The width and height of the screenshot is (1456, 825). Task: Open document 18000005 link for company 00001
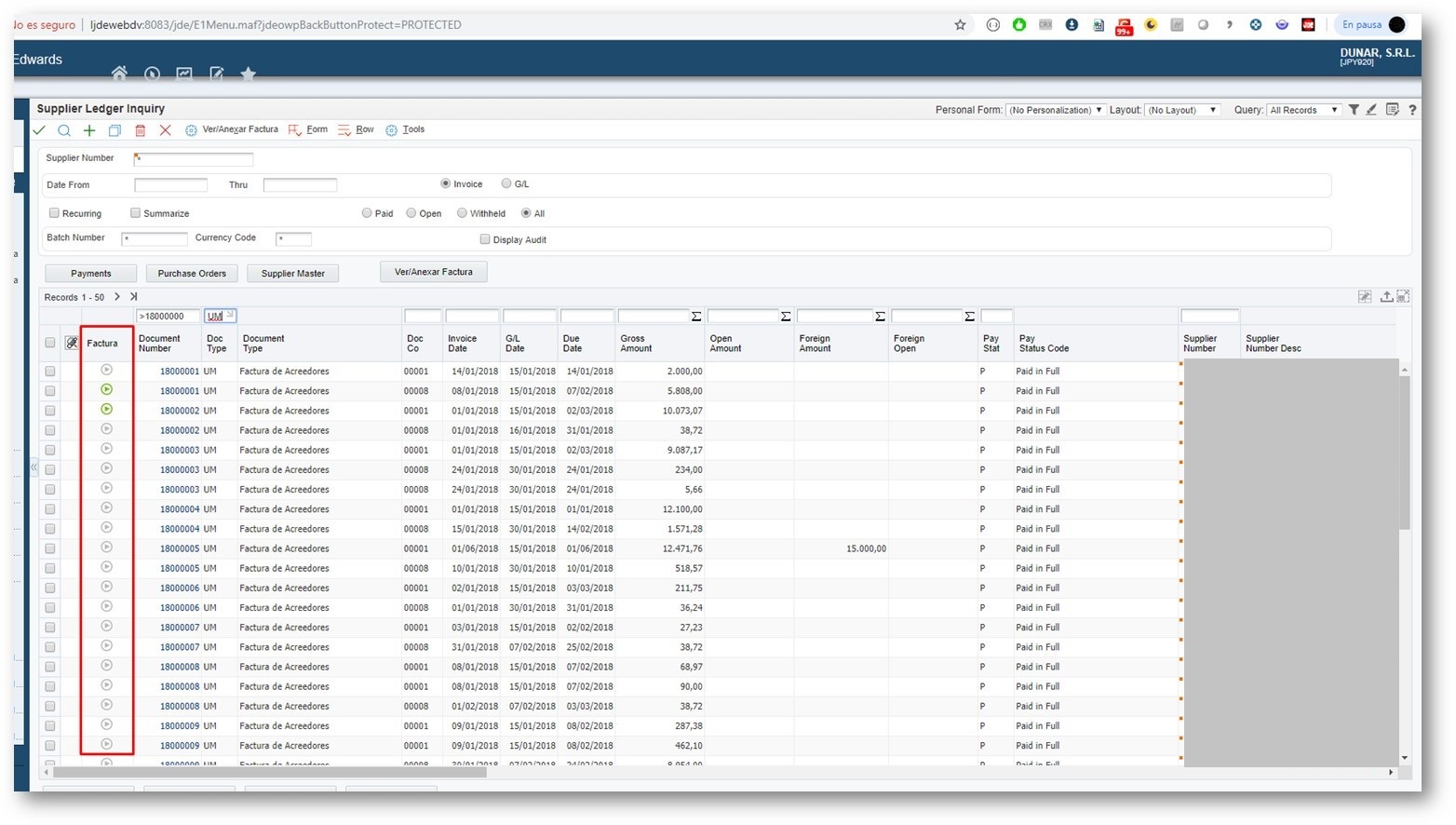(x=180, y=548)
